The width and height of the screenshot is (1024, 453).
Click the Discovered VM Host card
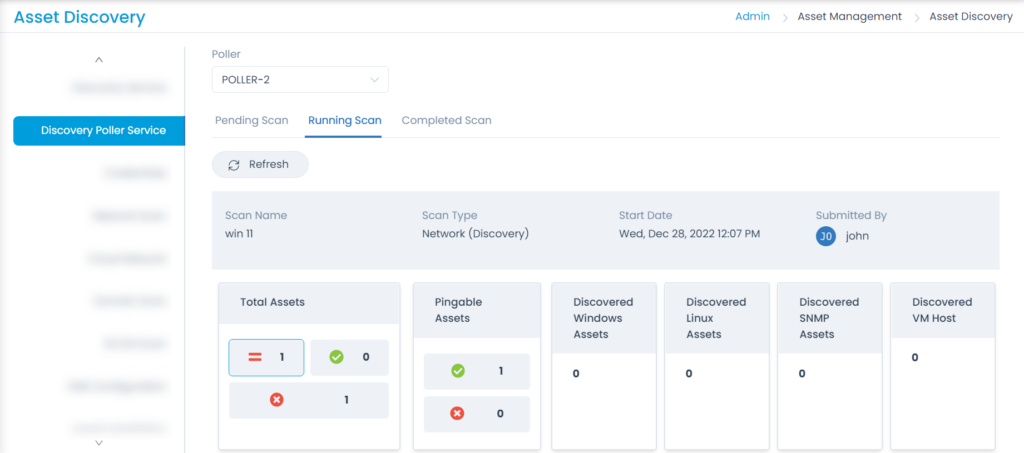(x=943, y=366)
